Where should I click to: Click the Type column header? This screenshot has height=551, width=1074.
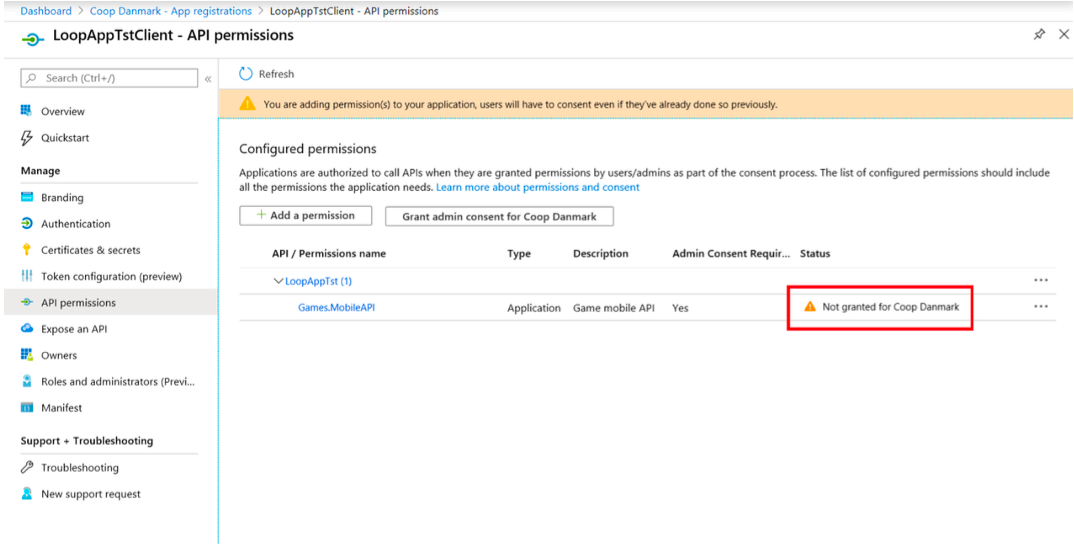point(519,254)
